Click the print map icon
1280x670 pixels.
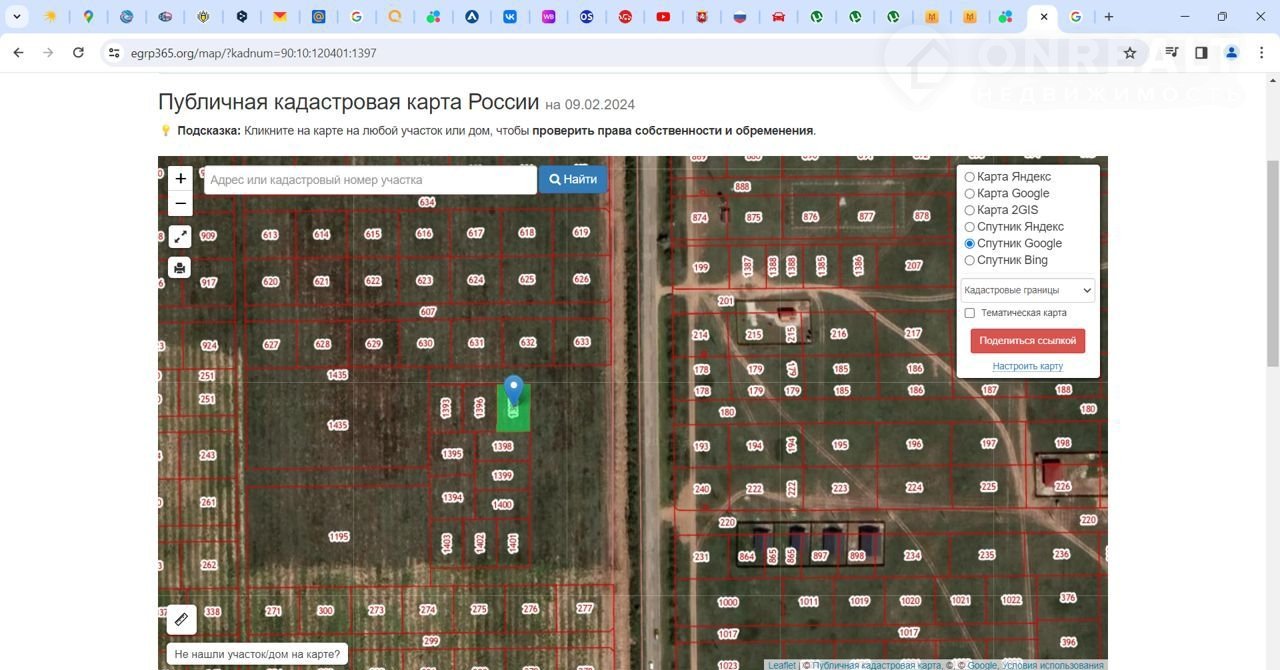(x=180, y=268)
